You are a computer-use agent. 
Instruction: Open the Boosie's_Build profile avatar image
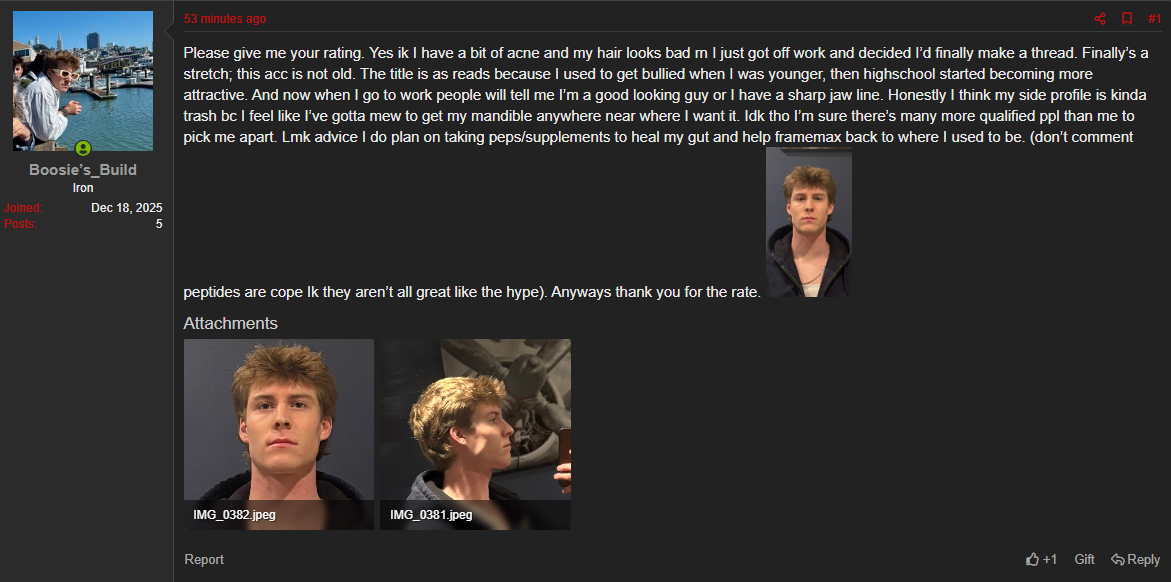pyautogui.click(x=83, y=81)
